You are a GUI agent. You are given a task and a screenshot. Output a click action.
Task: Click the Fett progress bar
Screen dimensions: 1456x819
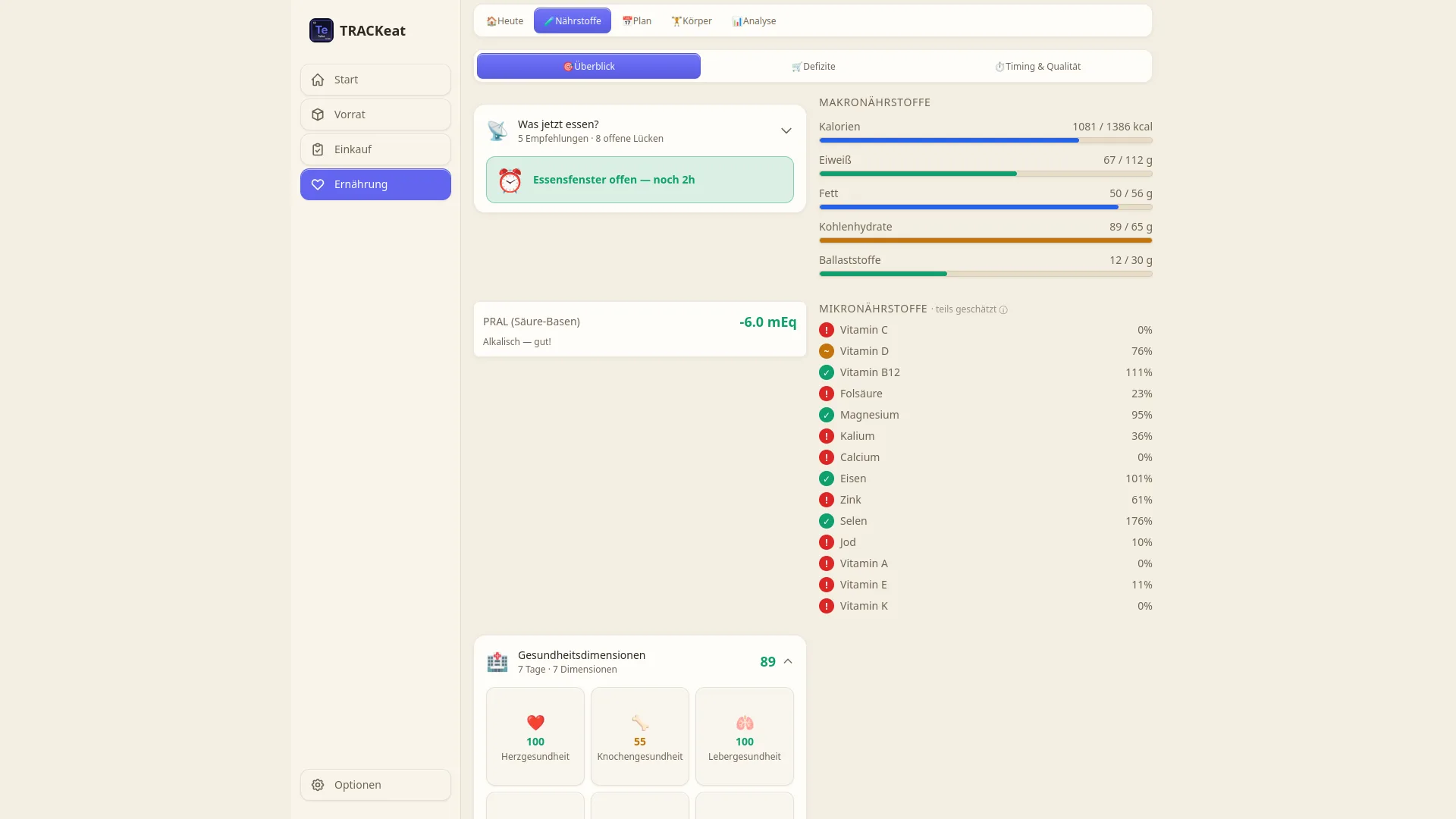click(986, 207)
